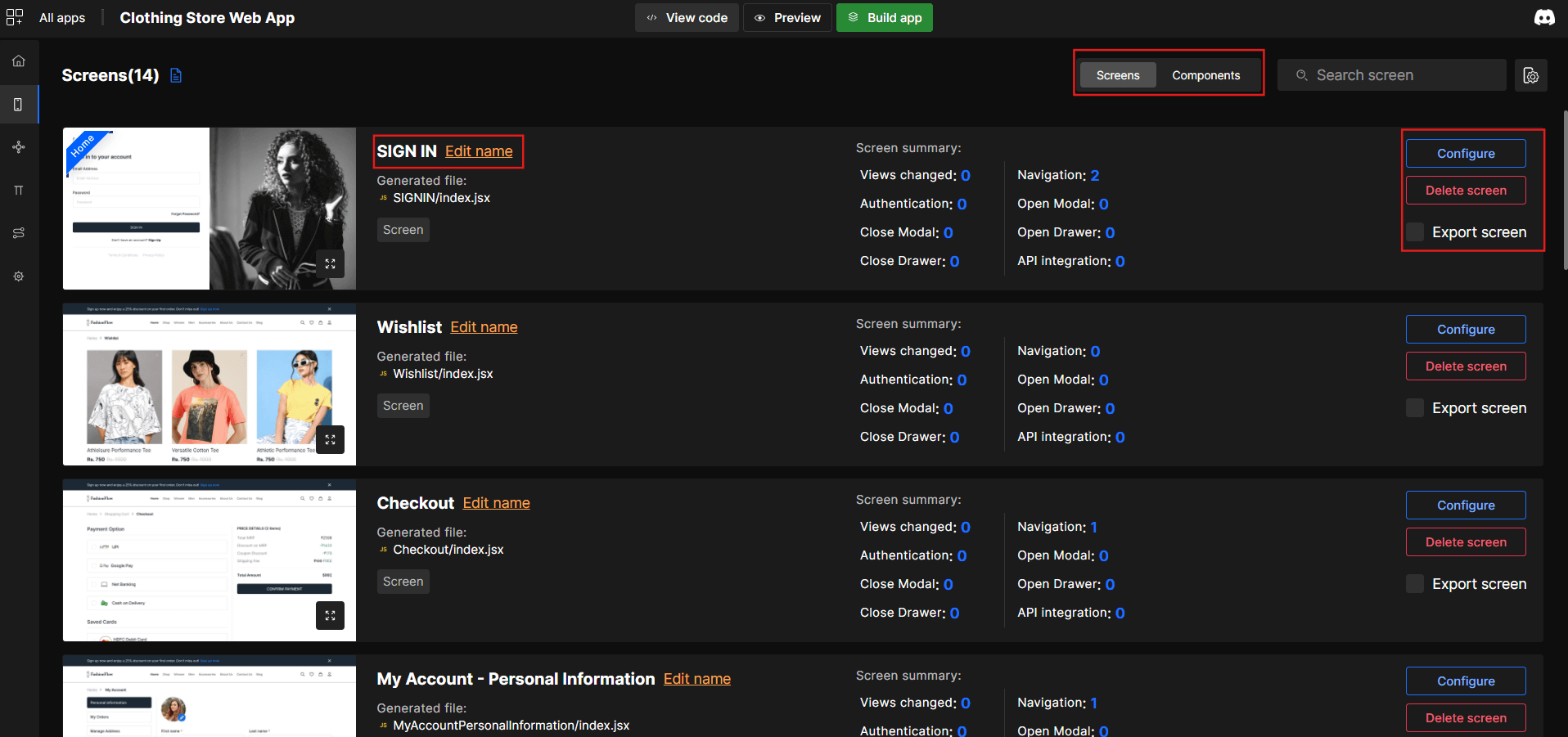1568x737 pixels.
Task: Delete the Checkout screen
Action: click(1466, 542)
